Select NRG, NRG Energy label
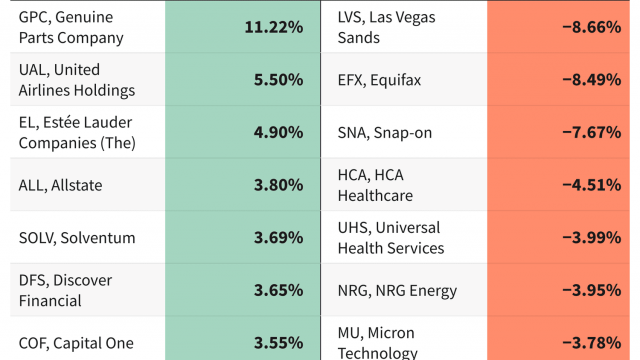This screenshot has width=640, height=360. tap(397, 291)
